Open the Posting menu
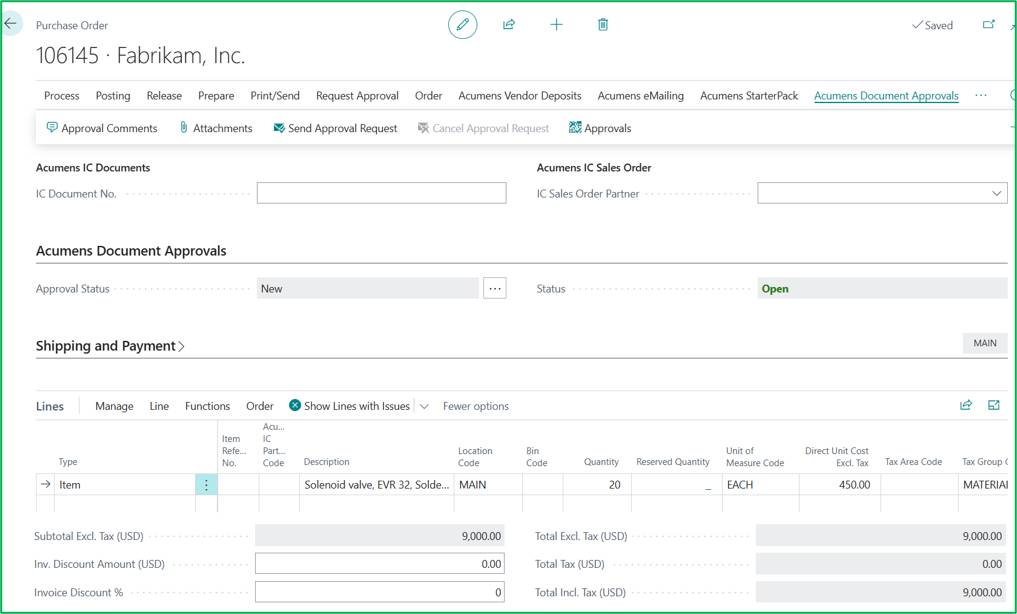 click(x=113, y=95)
